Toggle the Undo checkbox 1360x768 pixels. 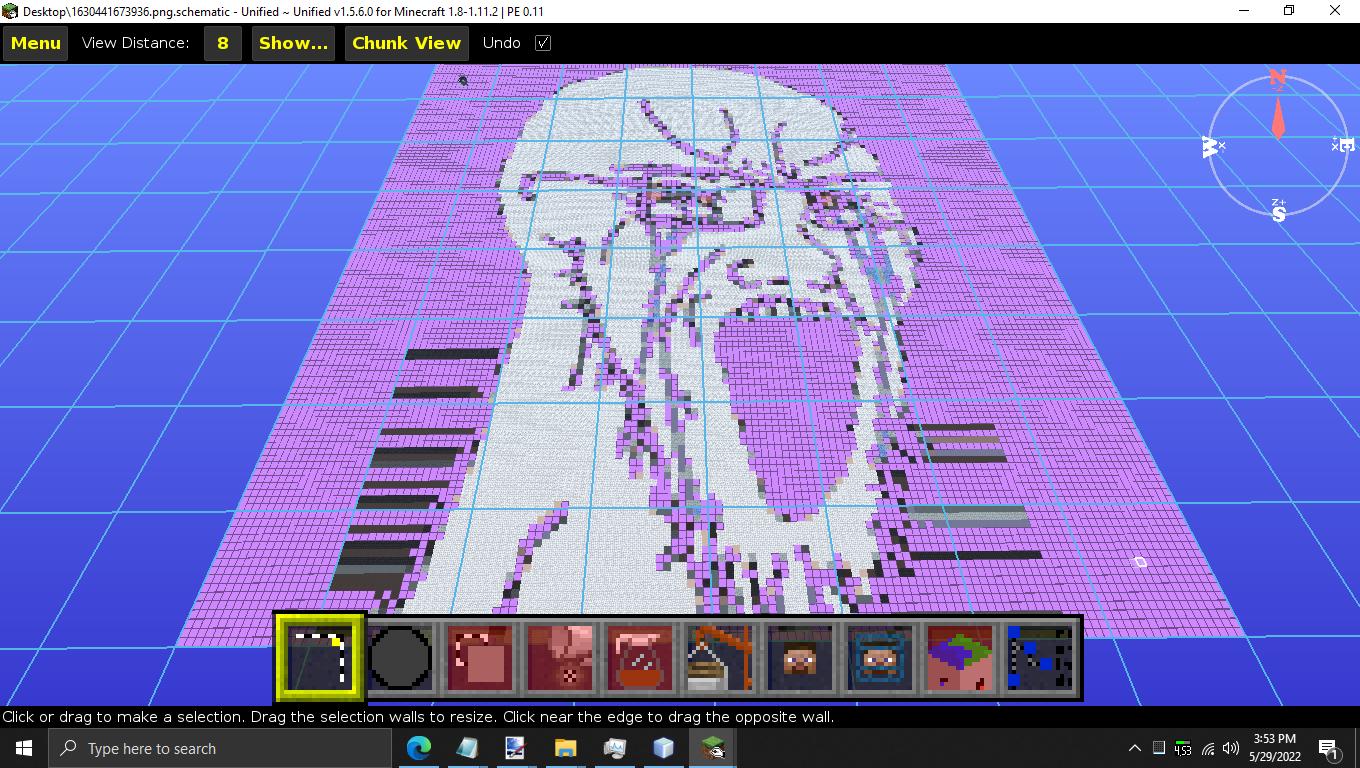[543, 43]
